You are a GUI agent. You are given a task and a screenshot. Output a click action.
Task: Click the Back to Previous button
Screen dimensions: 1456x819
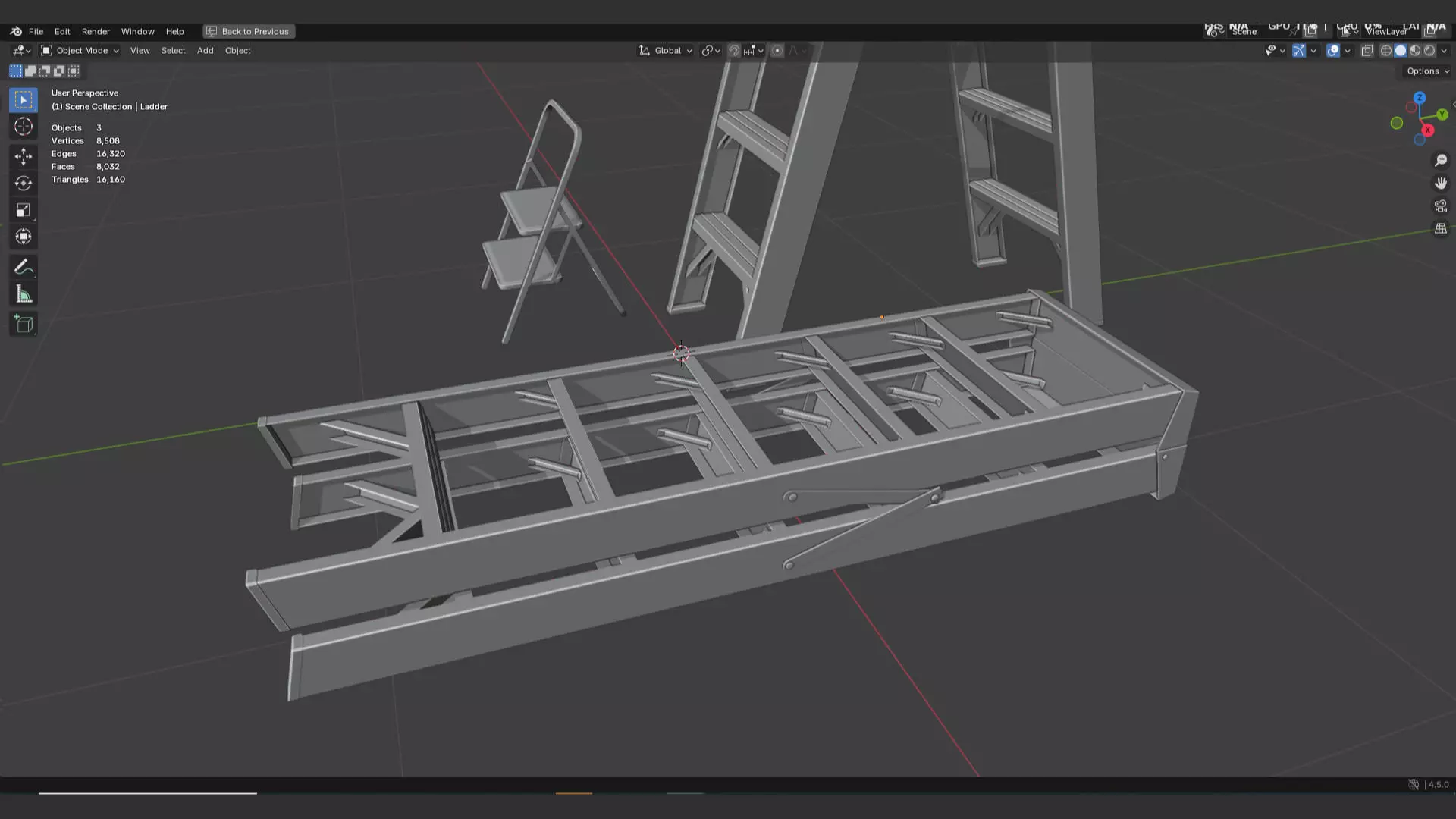pos(249,32)
